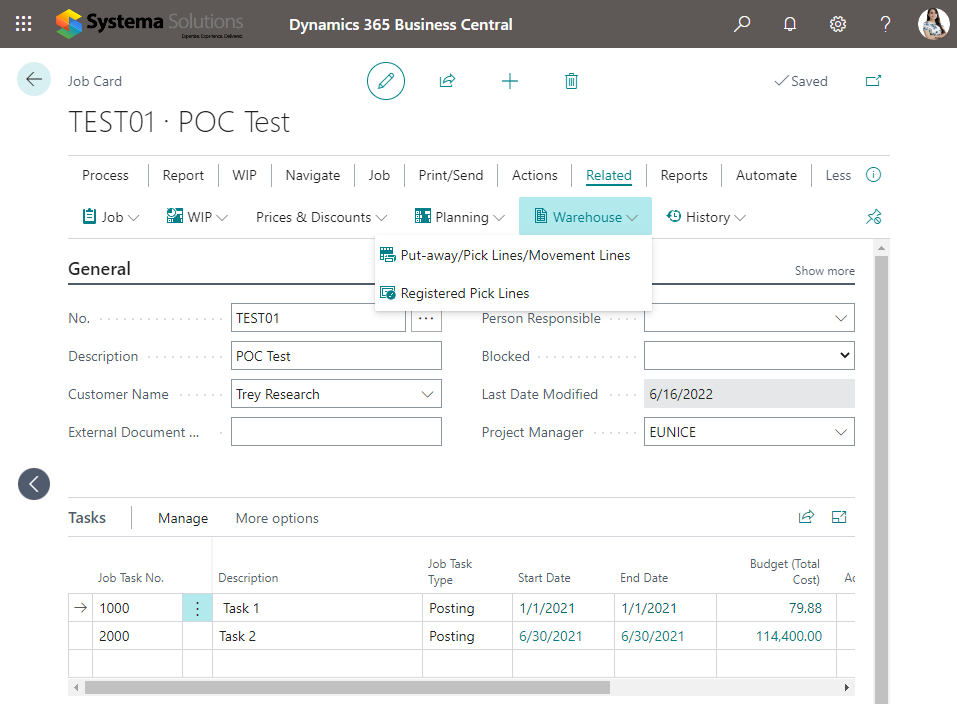This screenshot has height=704, width=957.
Task: Click the Manage button in Tasks
Action: coord(183,518)
